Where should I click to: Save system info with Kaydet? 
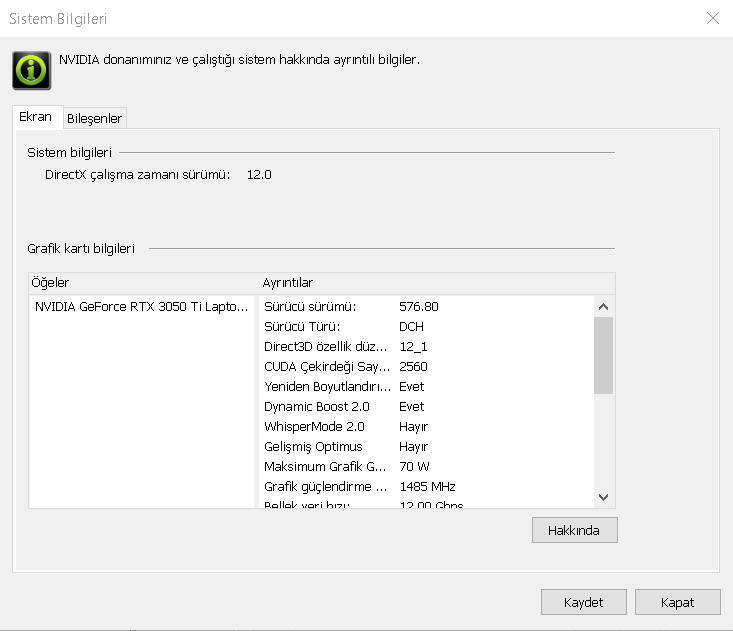[583, 602]
